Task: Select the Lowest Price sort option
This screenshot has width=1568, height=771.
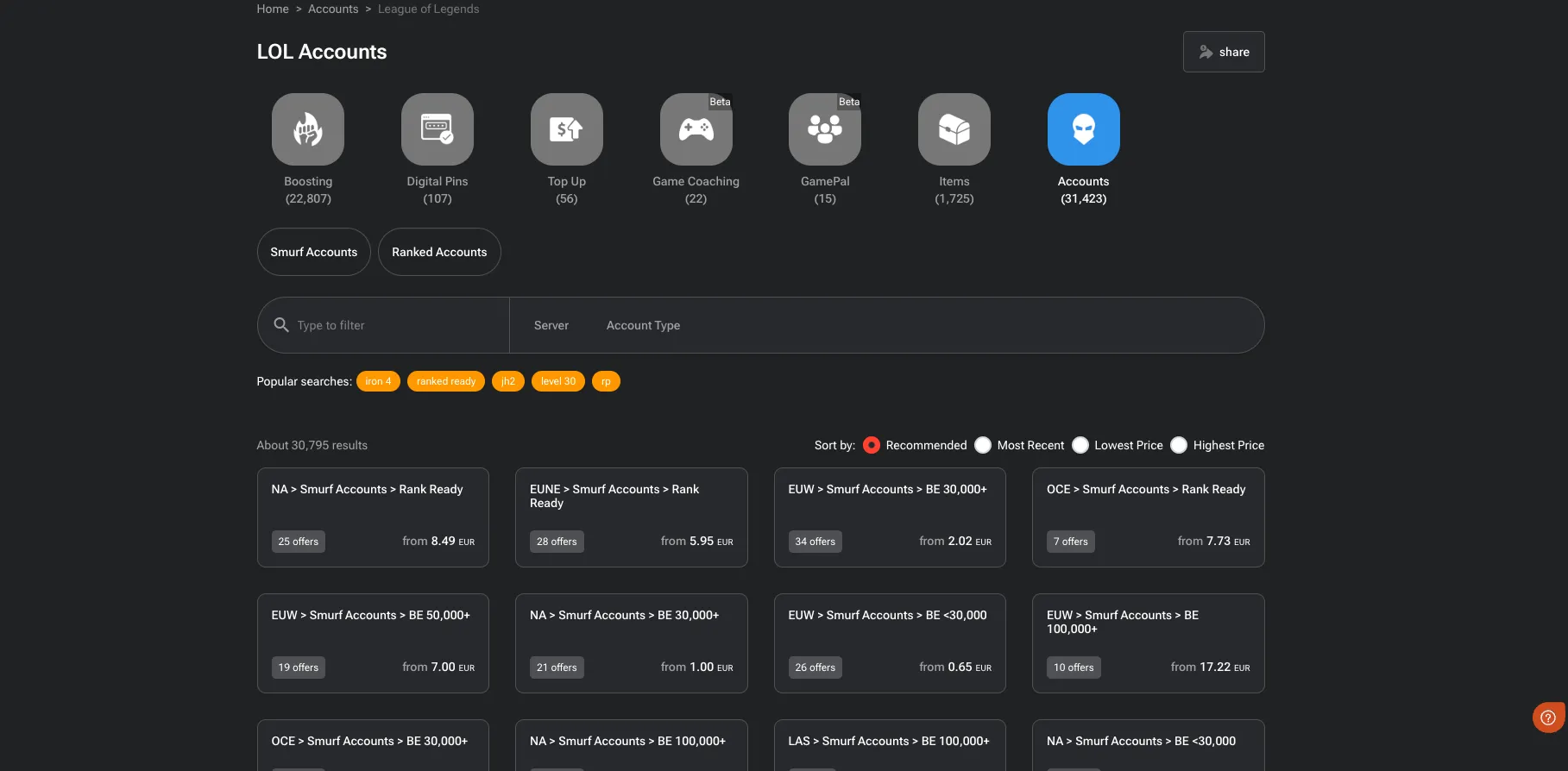Action: (x=1080, y=445)
